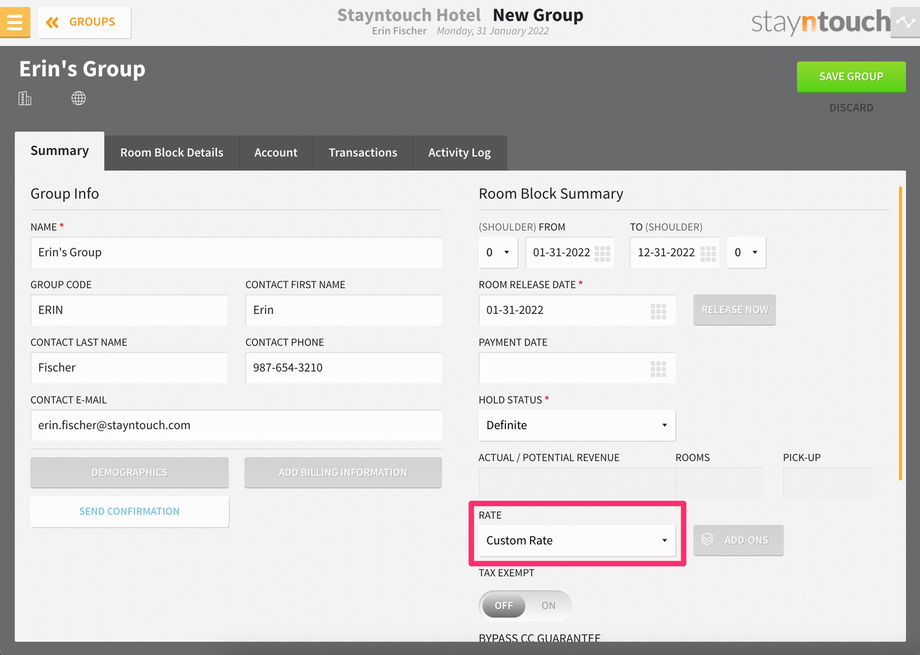Switch to the Account tab

(276, 153)
